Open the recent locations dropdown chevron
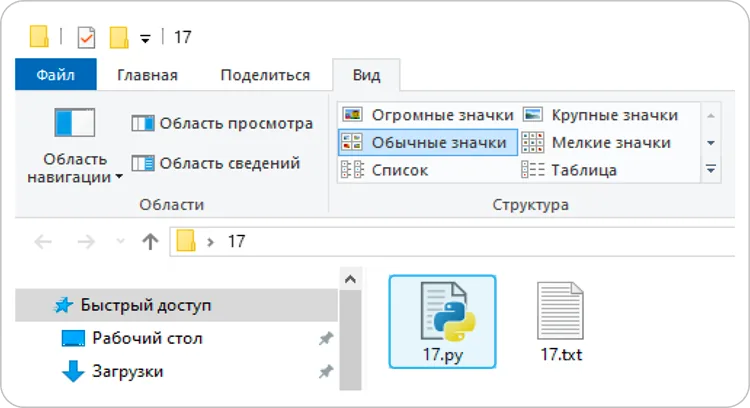The height and width of the screenshot is (408, 750). [120, 242]
